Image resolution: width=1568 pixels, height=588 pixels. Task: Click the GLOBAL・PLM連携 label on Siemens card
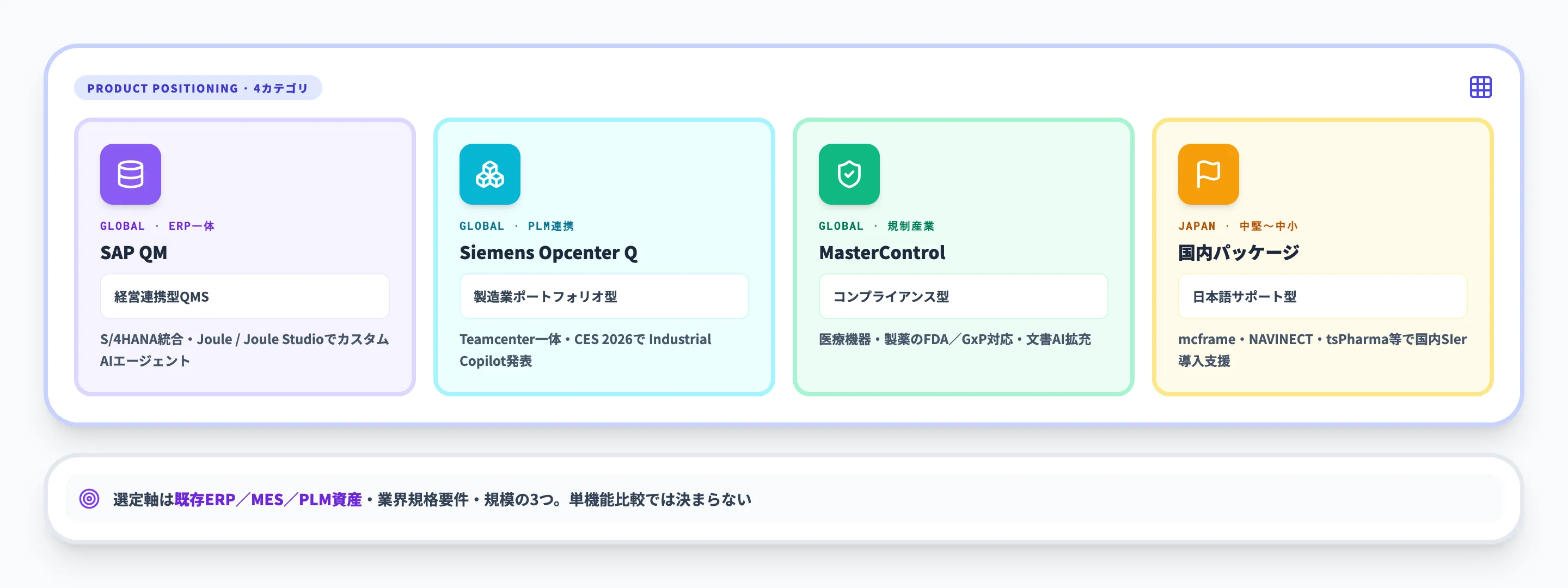click(517, 226)
